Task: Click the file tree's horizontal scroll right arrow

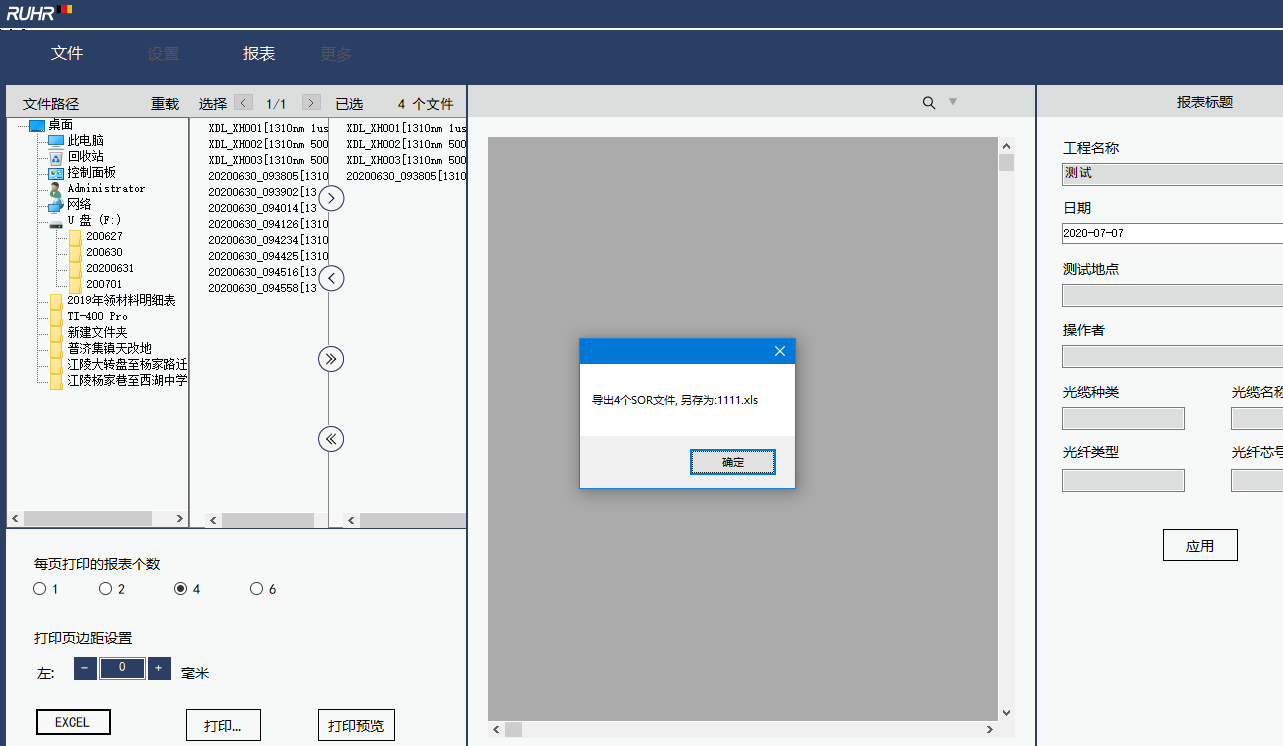Action: click(180, 519)
